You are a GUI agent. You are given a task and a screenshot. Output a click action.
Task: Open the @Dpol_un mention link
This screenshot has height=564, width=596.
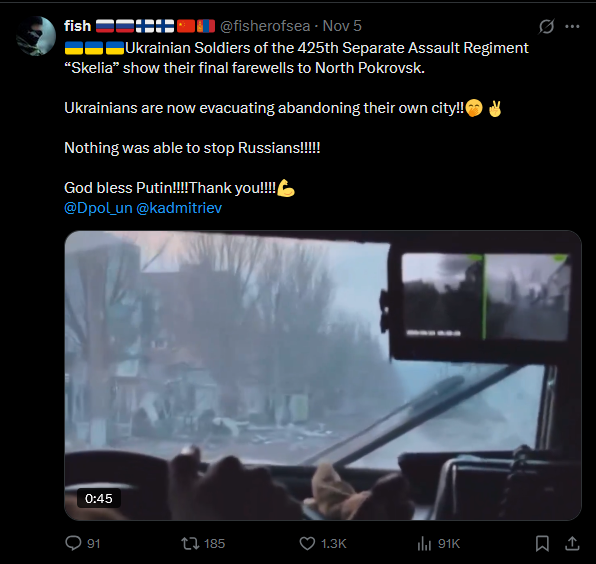98,208
